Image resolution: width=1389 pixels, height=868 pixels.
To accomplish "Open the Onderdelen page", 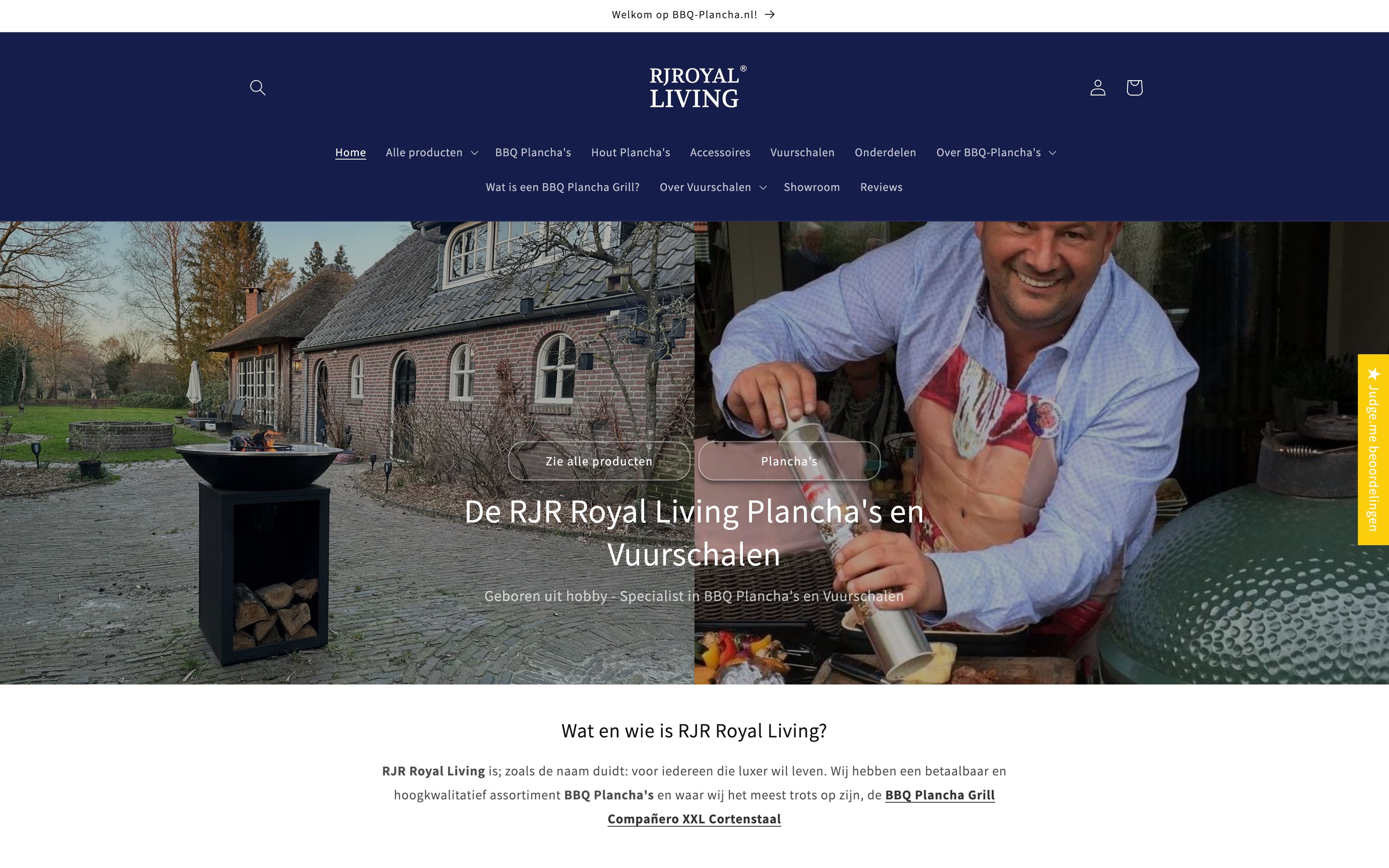I will tap(885, 153).
